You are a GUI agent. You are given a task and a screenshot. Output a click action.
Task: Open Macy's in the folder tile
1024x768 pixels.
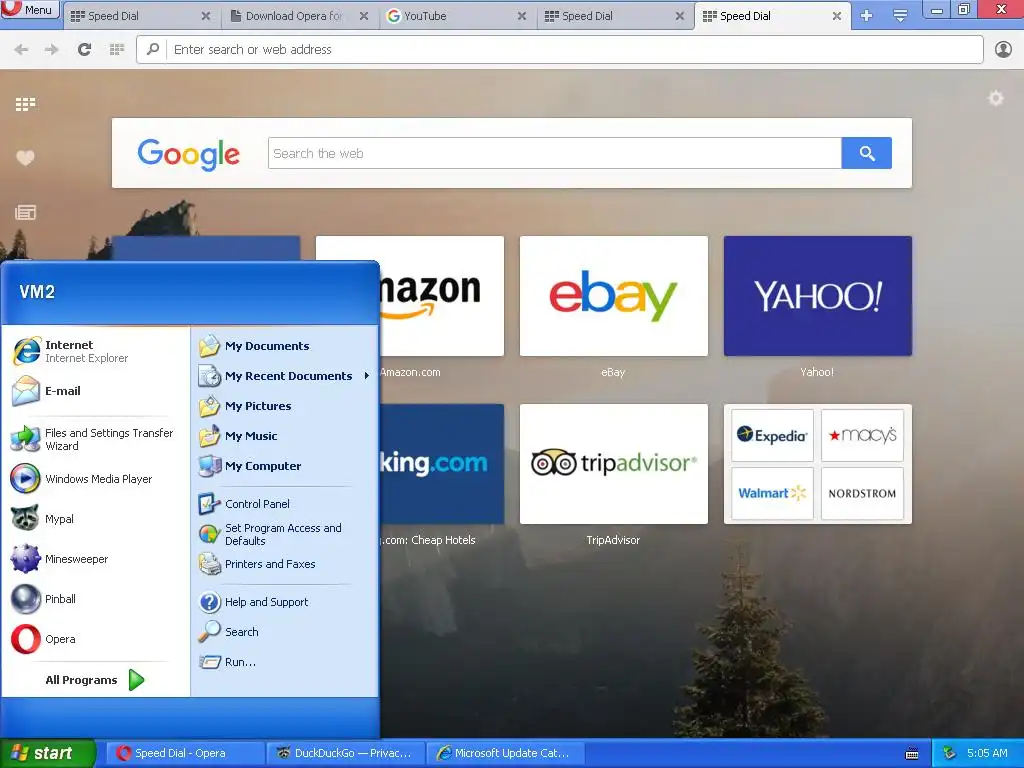click(862, 435)
